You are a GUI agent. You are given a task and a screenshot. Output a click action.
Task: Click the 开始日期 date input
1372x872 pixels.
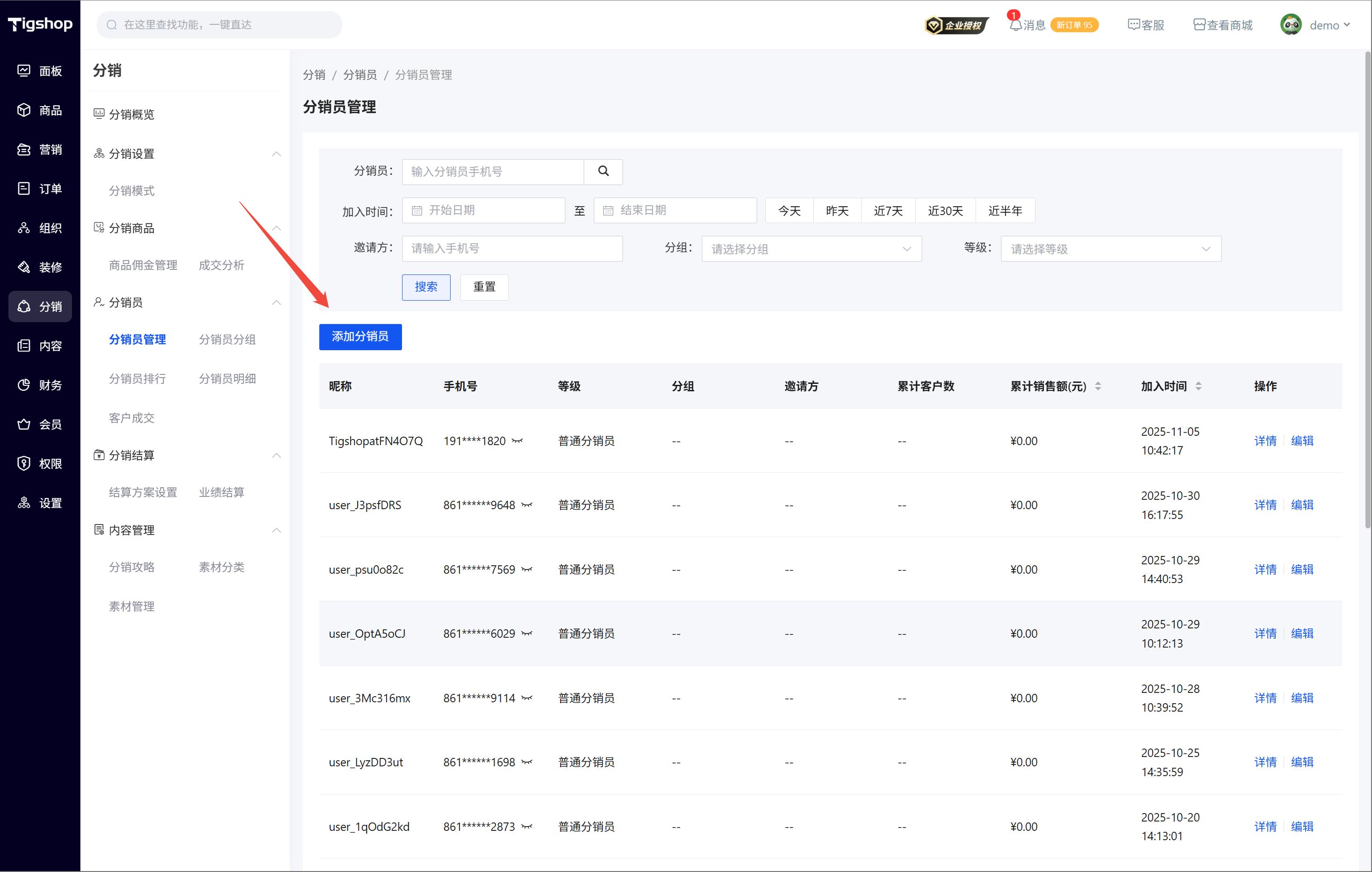point(483,210)
